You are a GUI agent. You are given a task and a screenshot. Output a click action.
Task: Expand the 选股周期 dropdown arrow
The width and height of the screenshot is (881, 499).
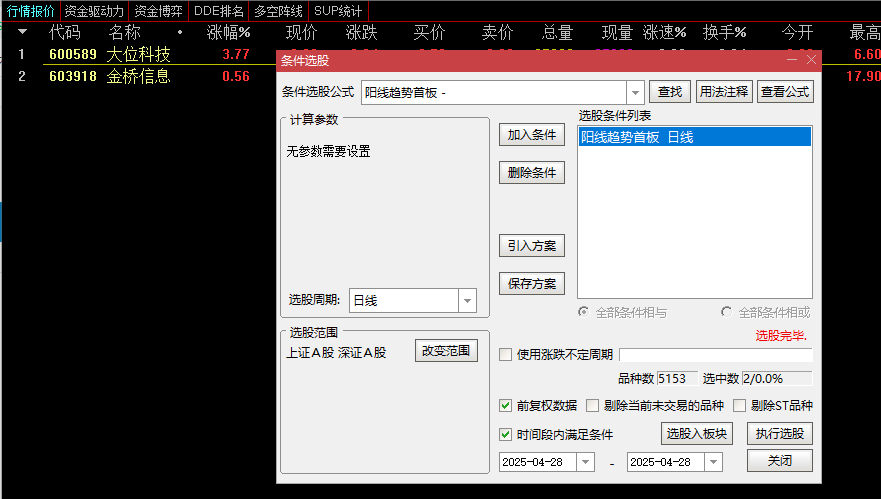click(467, 301)
